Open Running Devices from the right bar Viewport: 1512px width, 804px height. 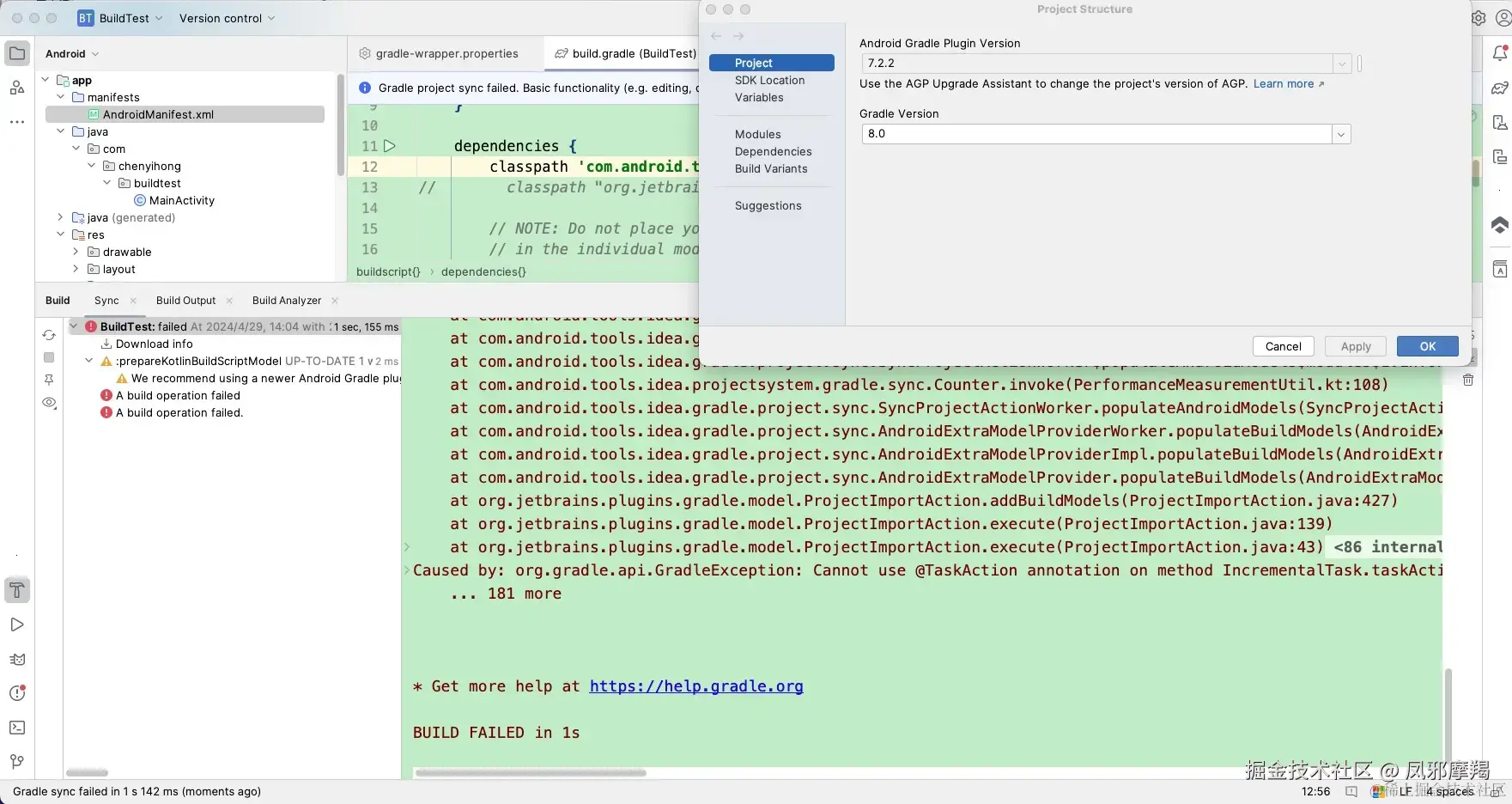1500,156
